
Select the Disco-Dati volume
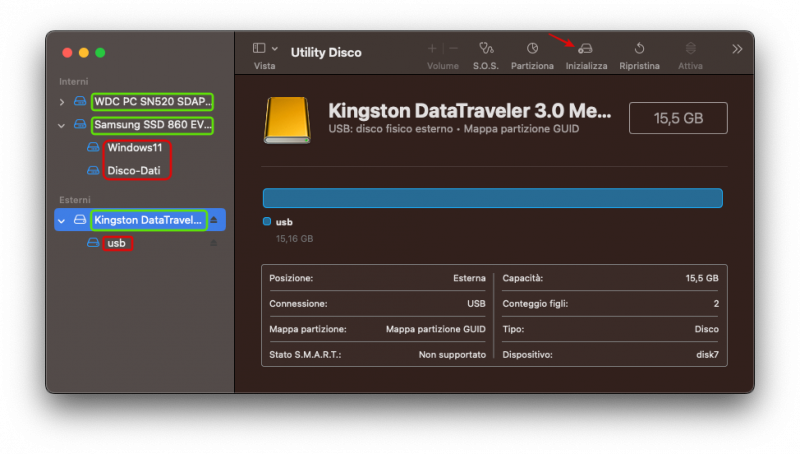point(134,171)
